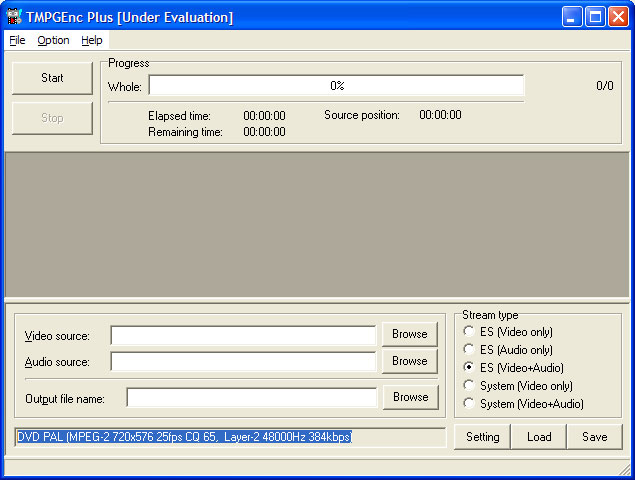Click the 0/0 frame counter

pyautogui.click(x=605, y=85)
